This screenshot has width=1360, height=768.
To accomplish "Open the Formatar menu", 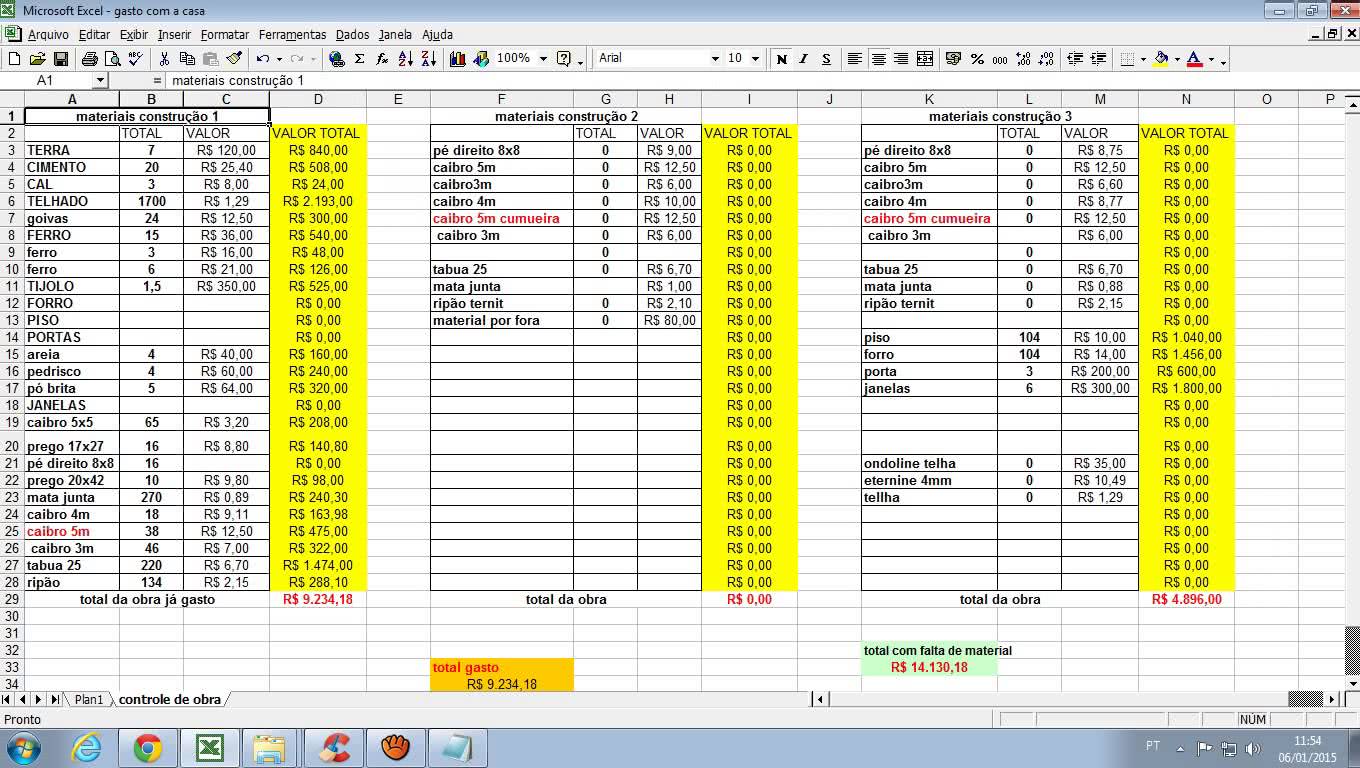I will click(225, 34).
